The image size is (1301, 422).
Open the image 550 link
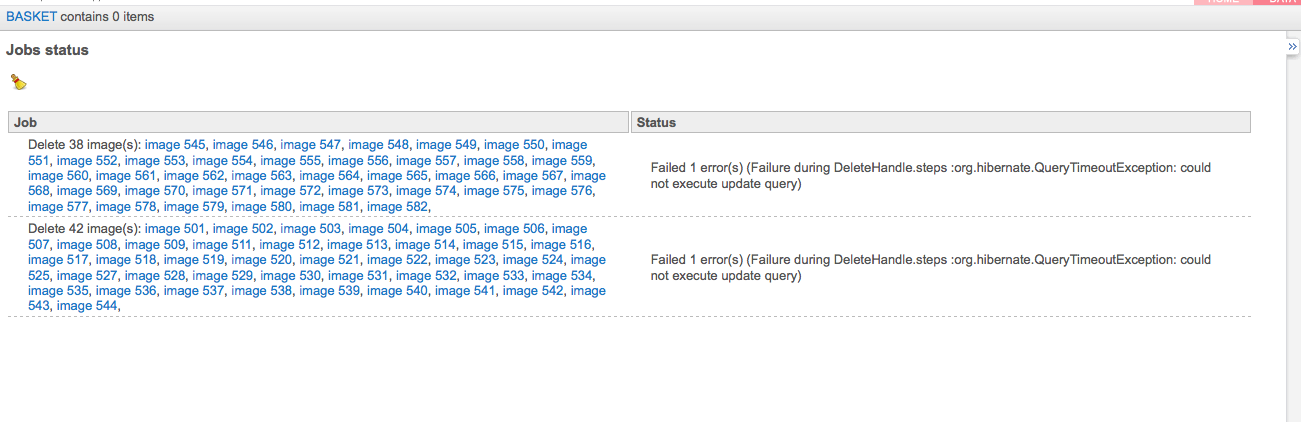point(514,145)
